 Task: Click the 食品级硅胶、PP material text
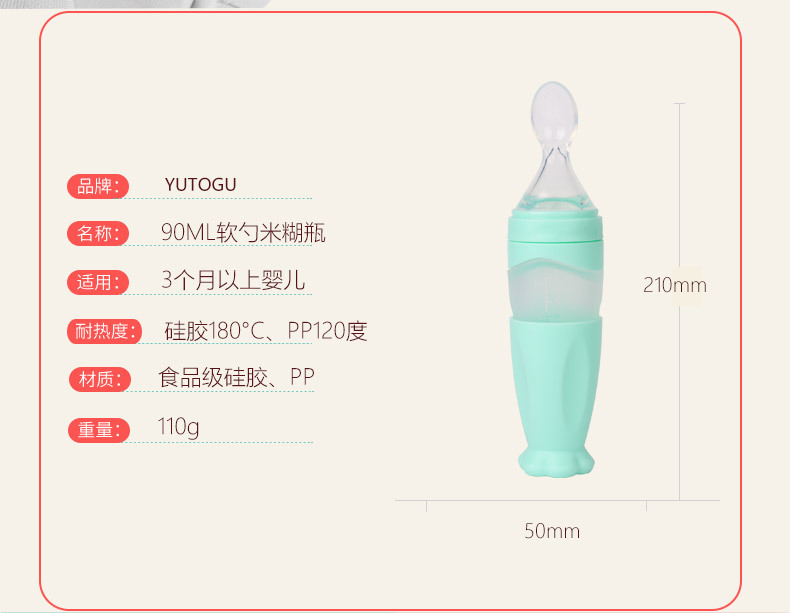(x=236, y=377)
